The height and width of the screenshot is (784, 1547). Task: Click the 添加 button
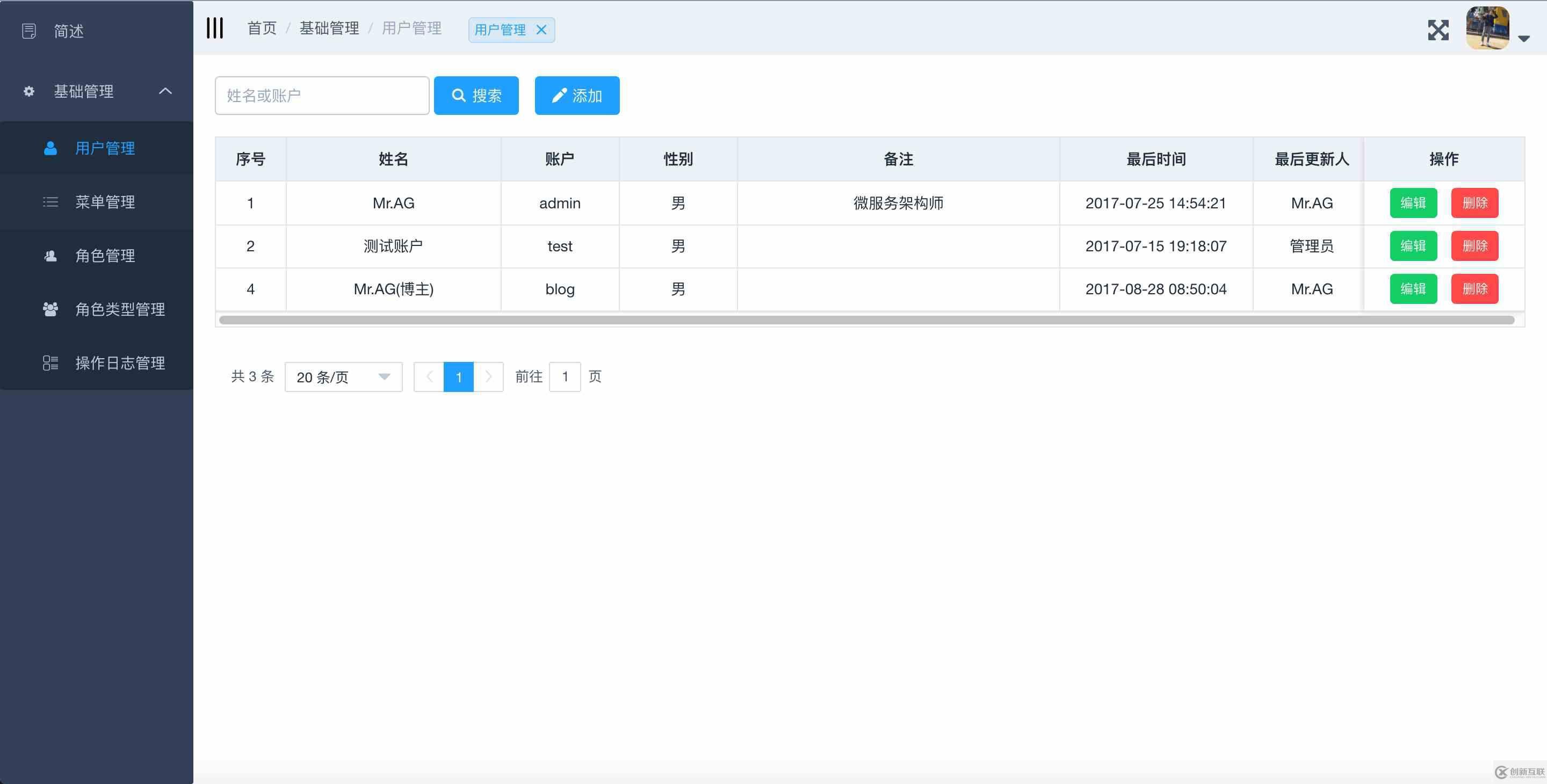click(577, 96)
